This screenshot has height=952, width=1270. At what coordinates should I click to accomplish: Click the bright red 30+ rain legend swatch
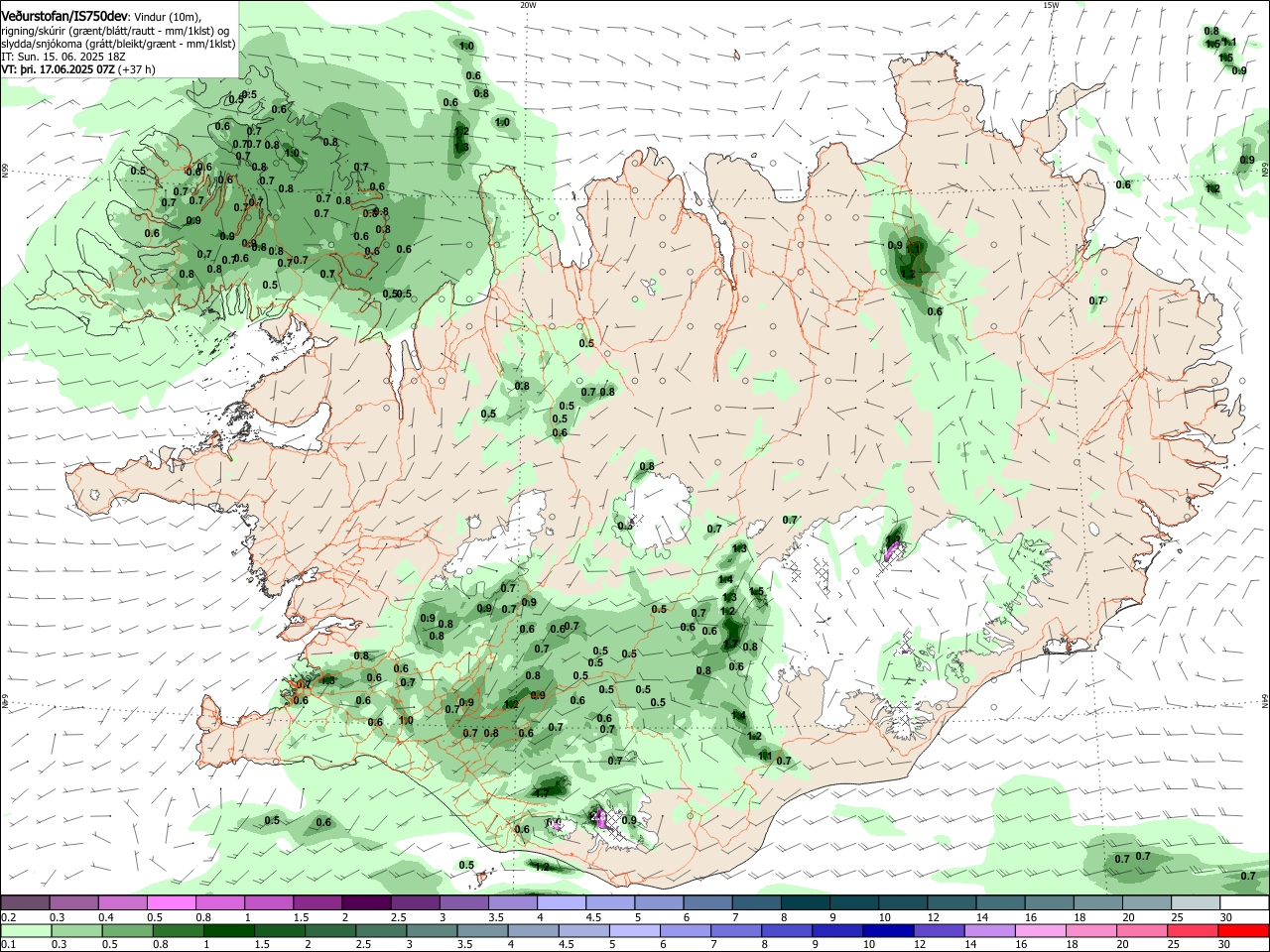(1243, 930)
